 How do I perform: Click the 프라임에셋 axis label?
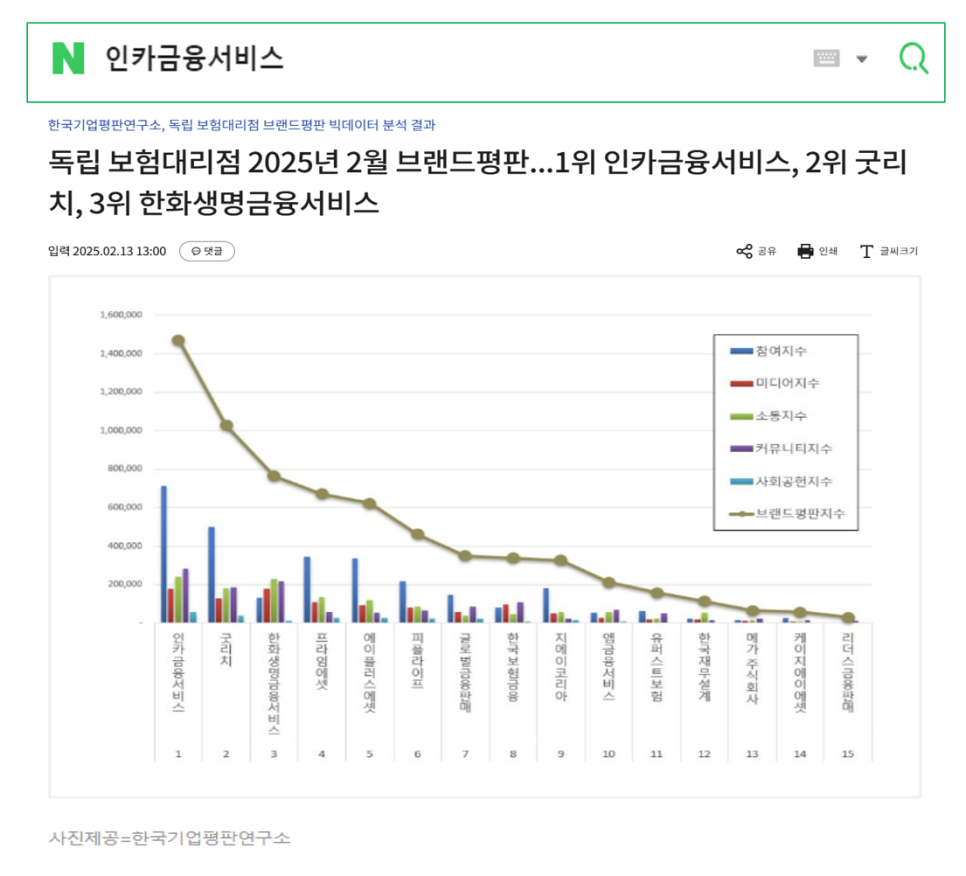click(x=322, y=661)
